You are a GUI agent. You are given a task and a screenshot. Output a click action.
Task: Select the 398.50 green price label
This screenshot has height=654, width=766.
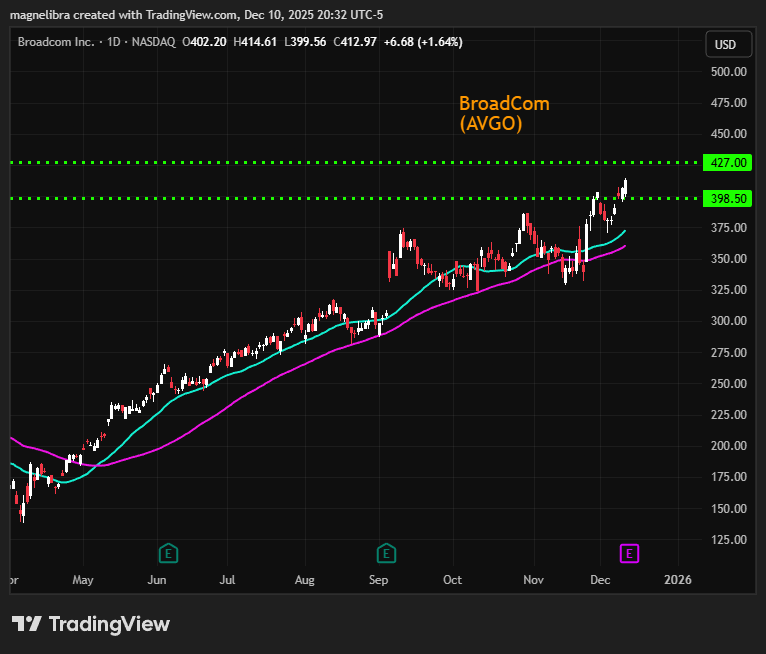(x=727, y=199)
